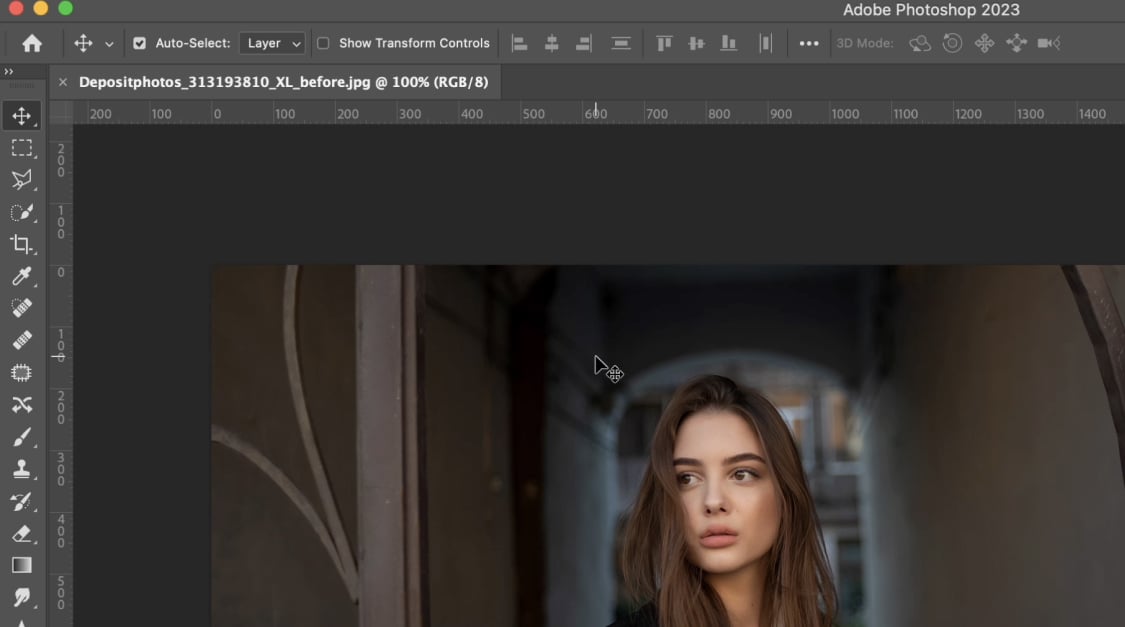1125x627 pixels.
Task: Select the Content-Aware Move tool
Action: point(22,405)
